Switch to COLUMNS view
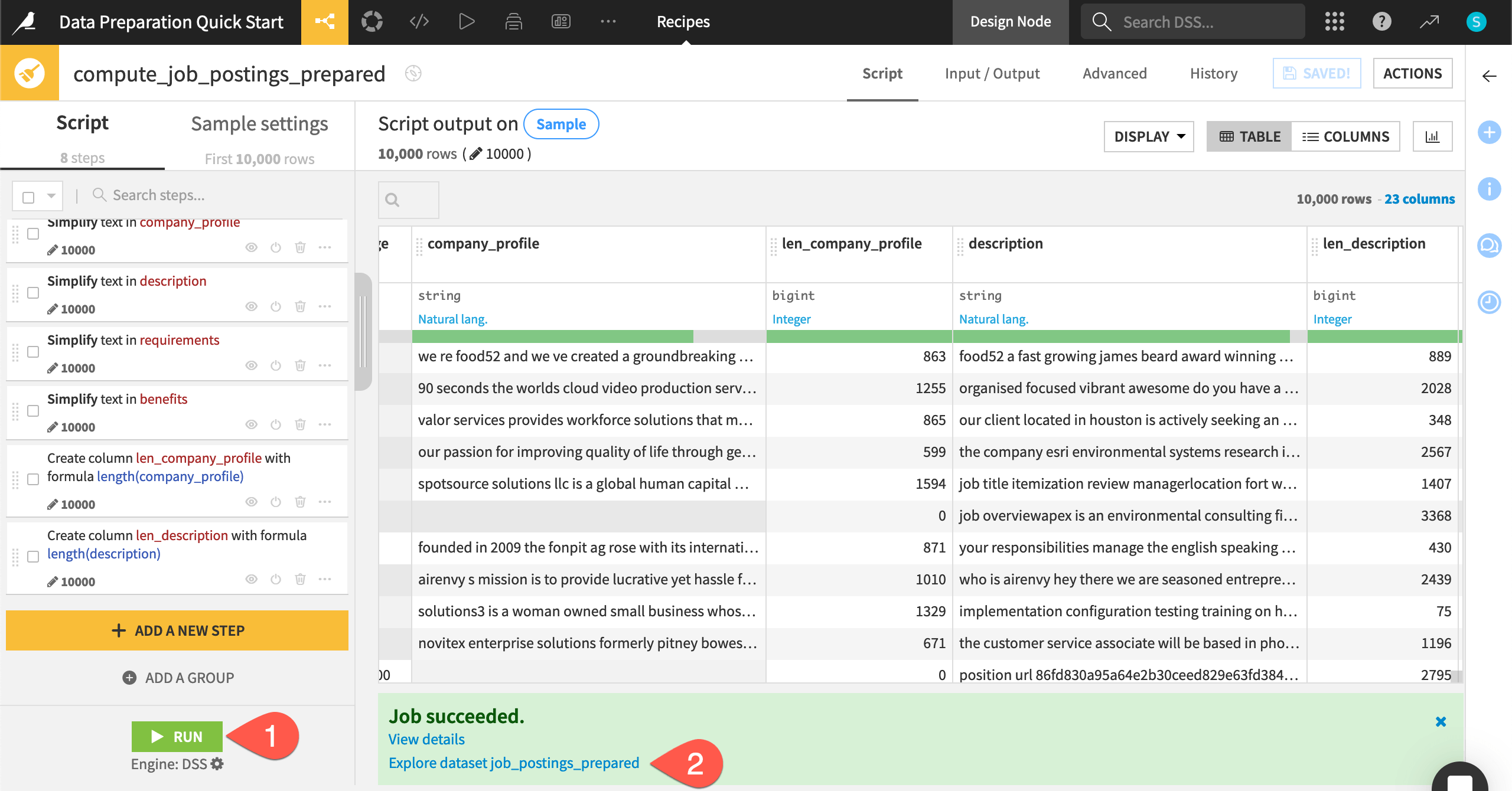Viewport: 1512px width, 791px height. click(1345, 136)
